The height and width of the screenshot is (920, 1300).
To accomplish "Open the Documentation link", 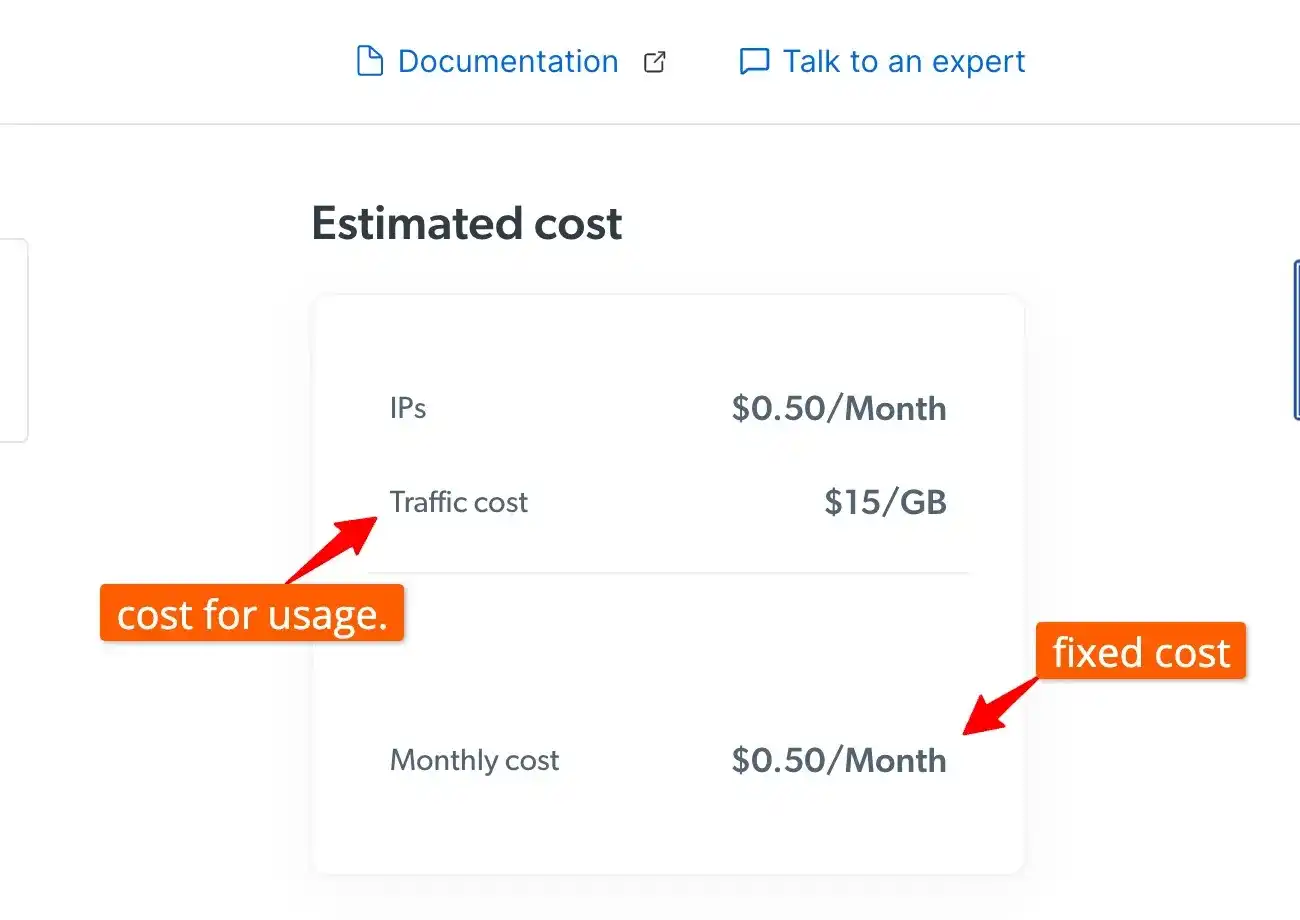I will [x=508, y=62].
